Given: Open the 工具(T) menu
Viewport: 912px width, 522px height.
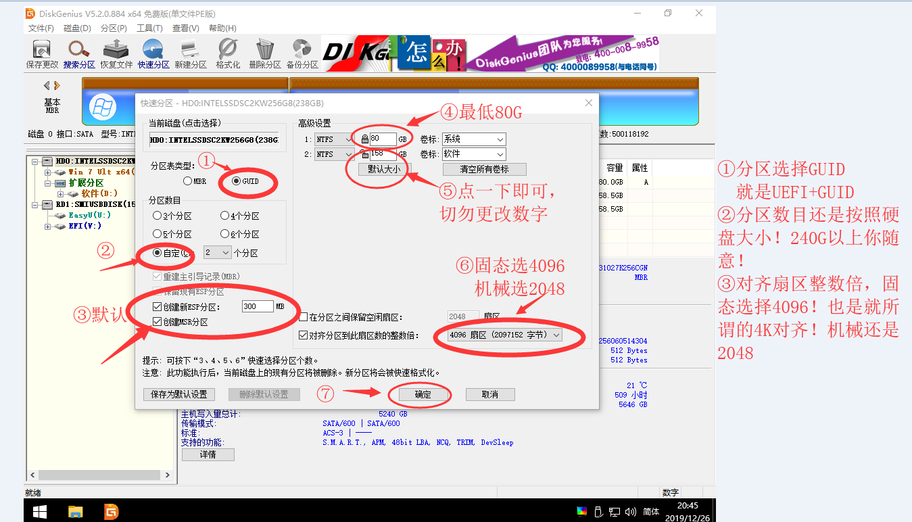Looking at the screenshot, I should point(149,28).
